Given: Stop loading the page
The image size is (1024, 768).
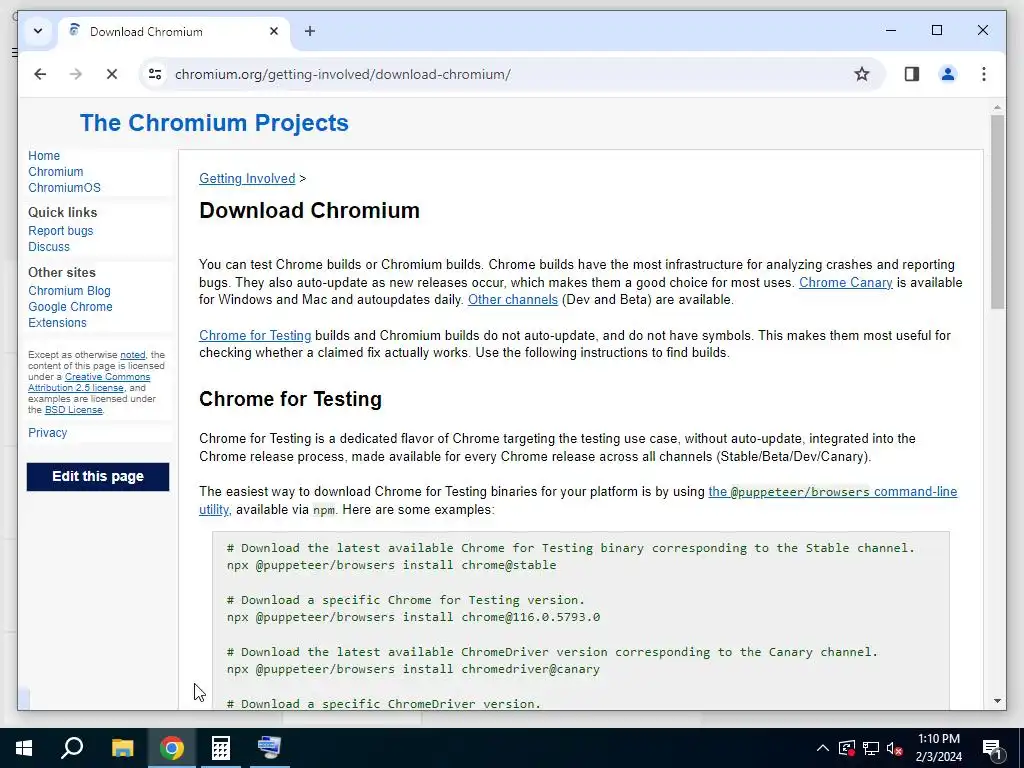Looking at the screenshot, I should coord(112,74).
